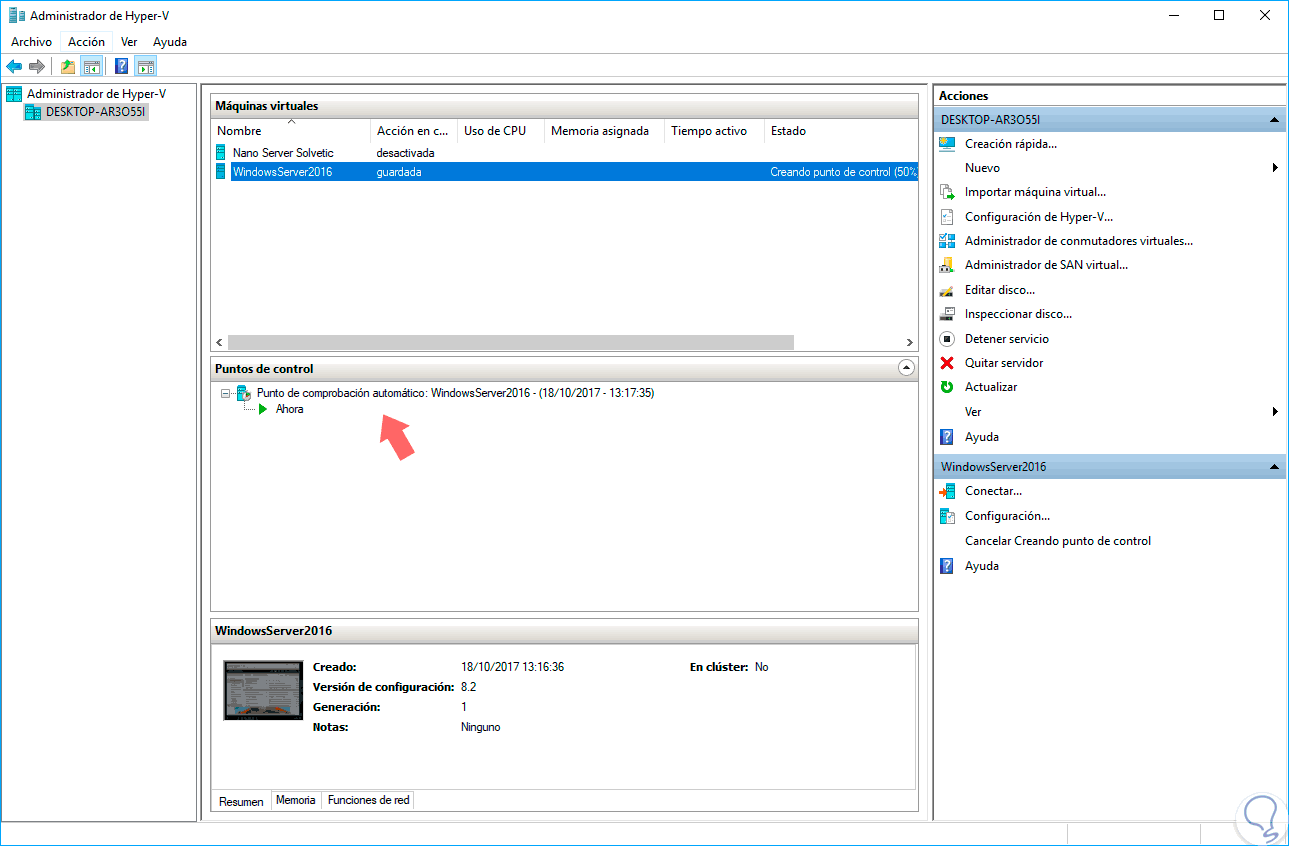Click the WindowsServer2016 preview thumbnail
The height and width of the screenshot is (846, 1289).
[263, 690]
